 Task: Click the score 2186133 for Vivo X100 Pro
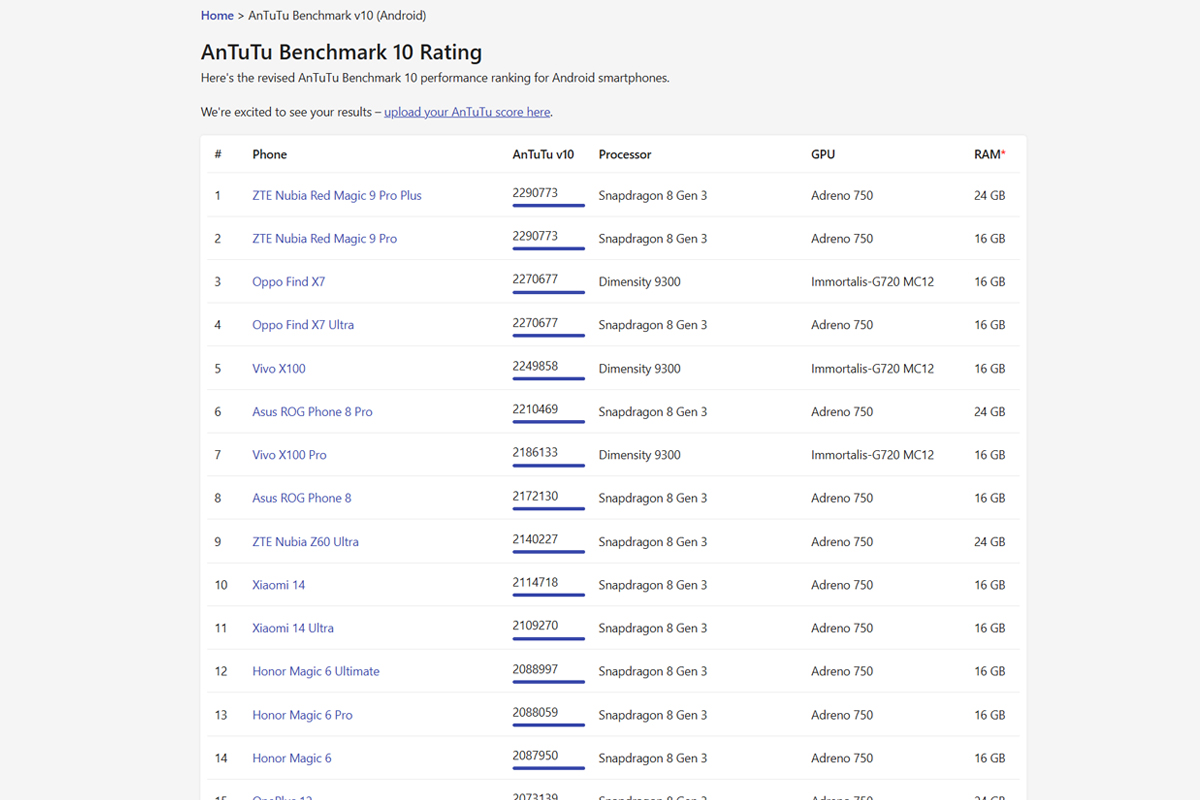535,452
